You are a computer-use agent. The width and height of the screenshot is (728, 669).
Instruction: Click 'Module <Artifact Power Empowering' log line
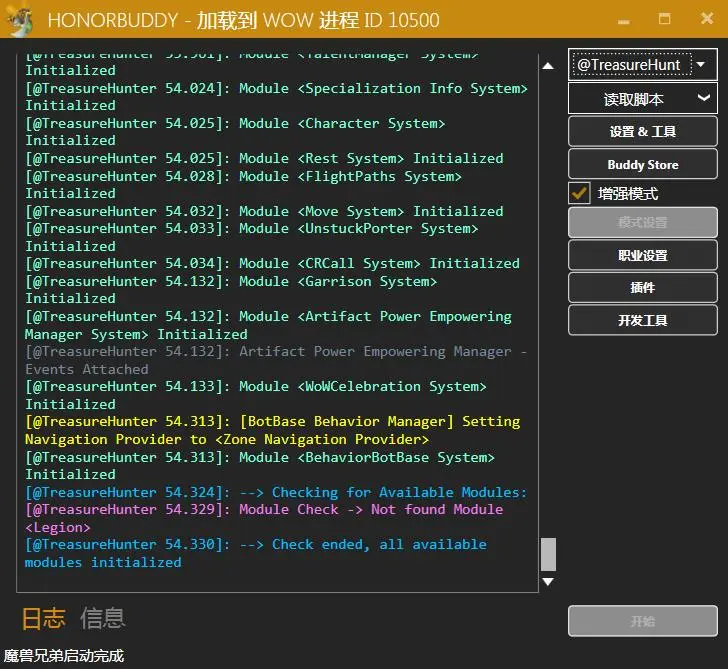[268, 325]
